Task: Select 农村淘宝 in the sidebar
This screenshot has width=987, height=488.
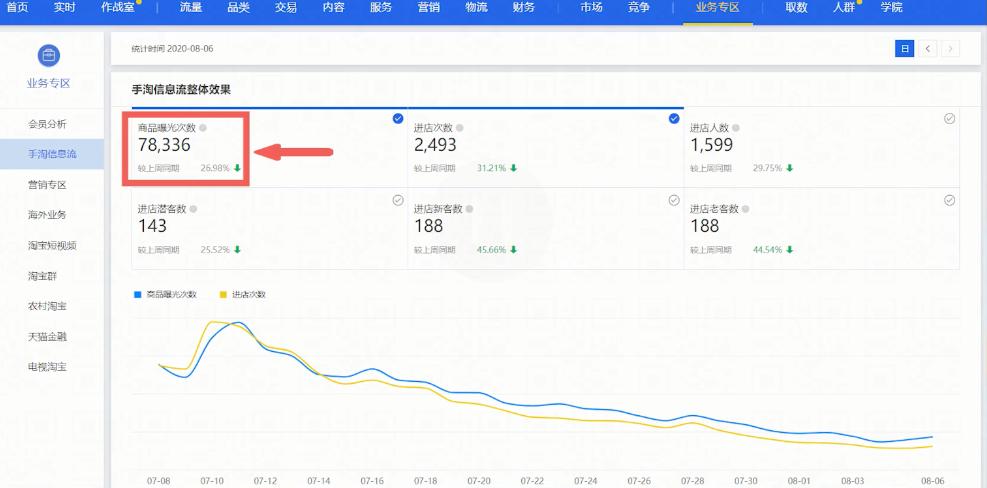Action: click(x=47, y=307)
